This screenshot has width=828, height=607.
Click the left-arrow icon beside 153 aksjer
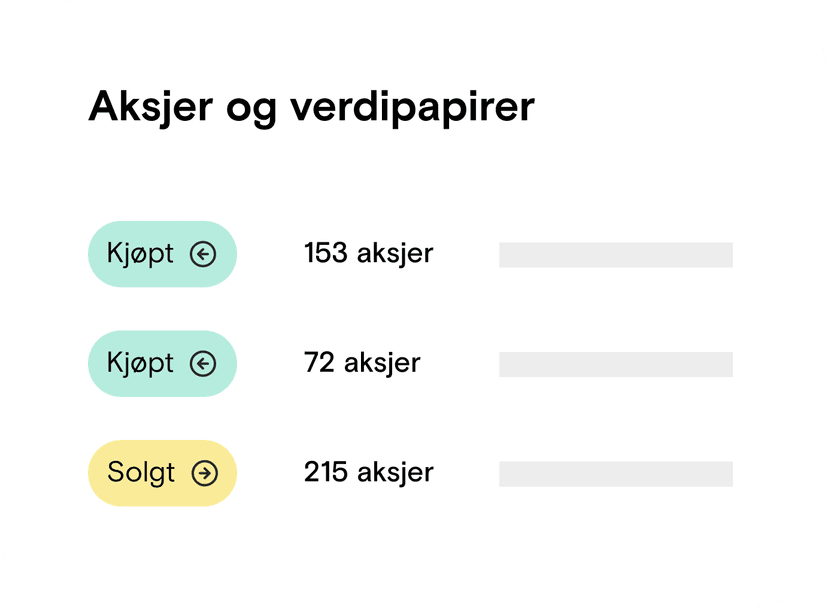pos(203,254)
